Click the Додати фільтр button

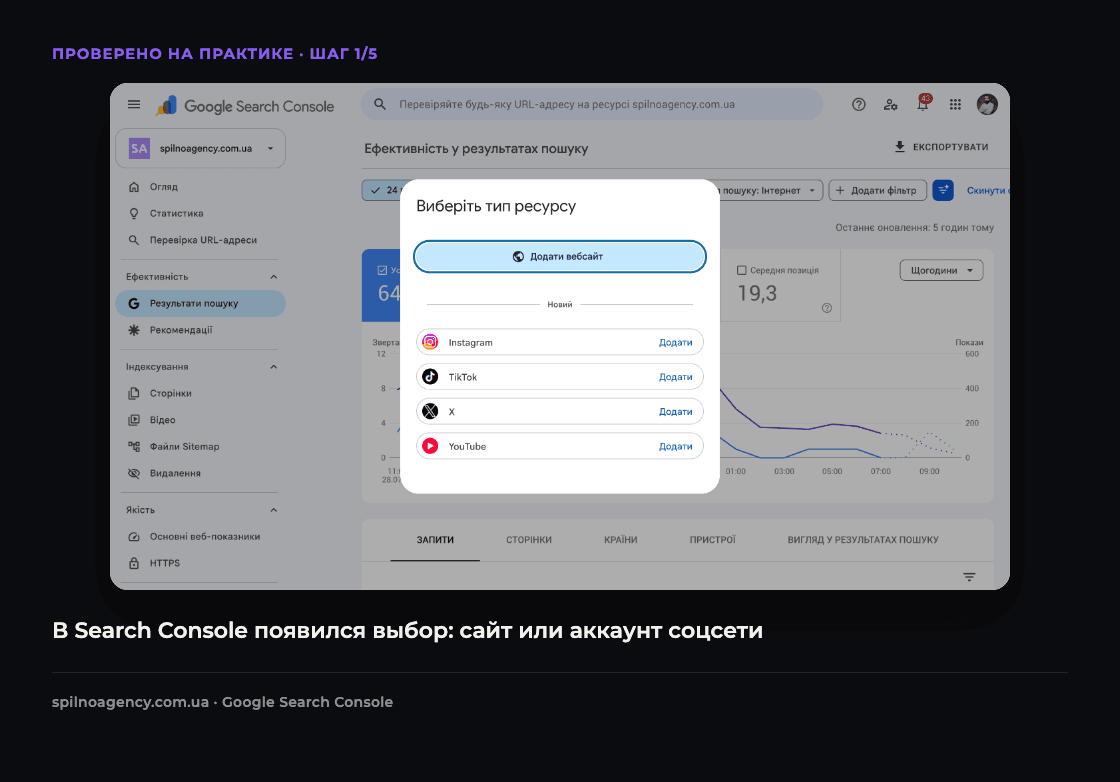(877, 191)
